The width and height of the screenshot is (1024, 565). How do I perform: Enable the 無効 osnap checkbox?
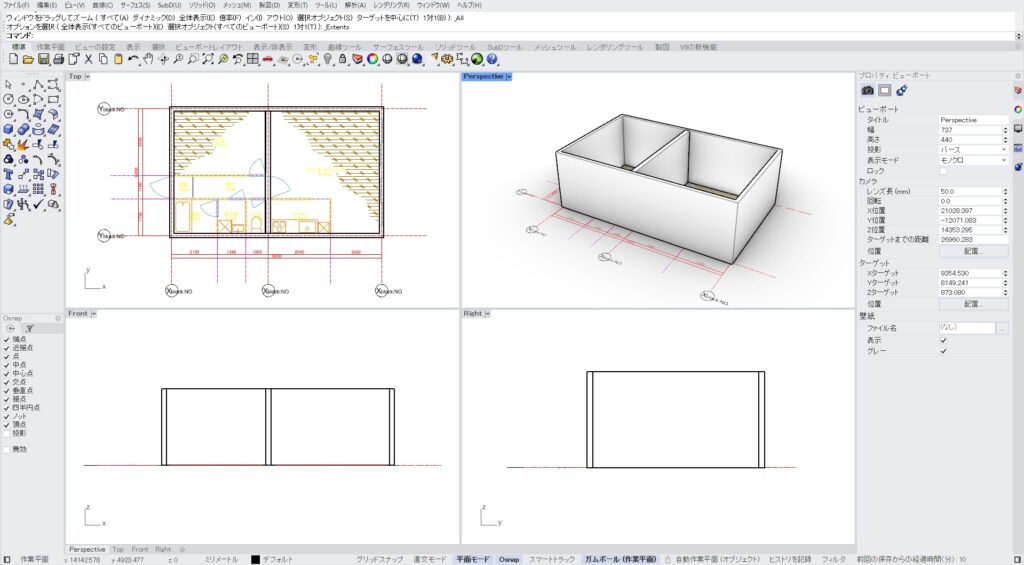tap(7, 449)
